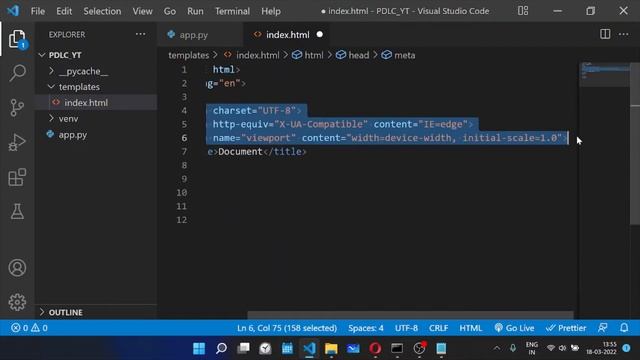
Task: Open the Manage gear settings
Action: [x=17, y=302]
